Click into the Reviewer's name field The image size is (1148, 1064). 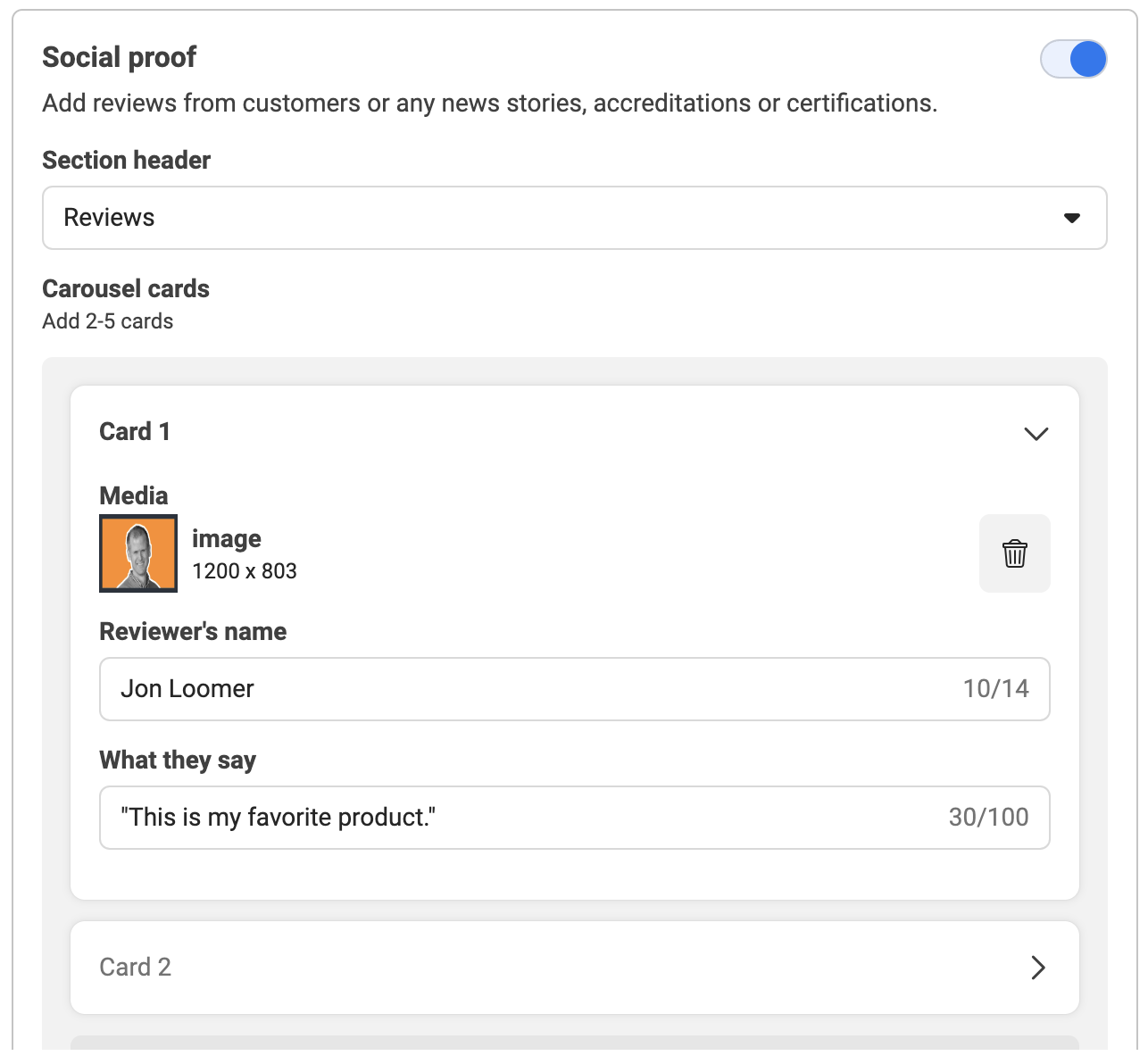pos(574,689)
